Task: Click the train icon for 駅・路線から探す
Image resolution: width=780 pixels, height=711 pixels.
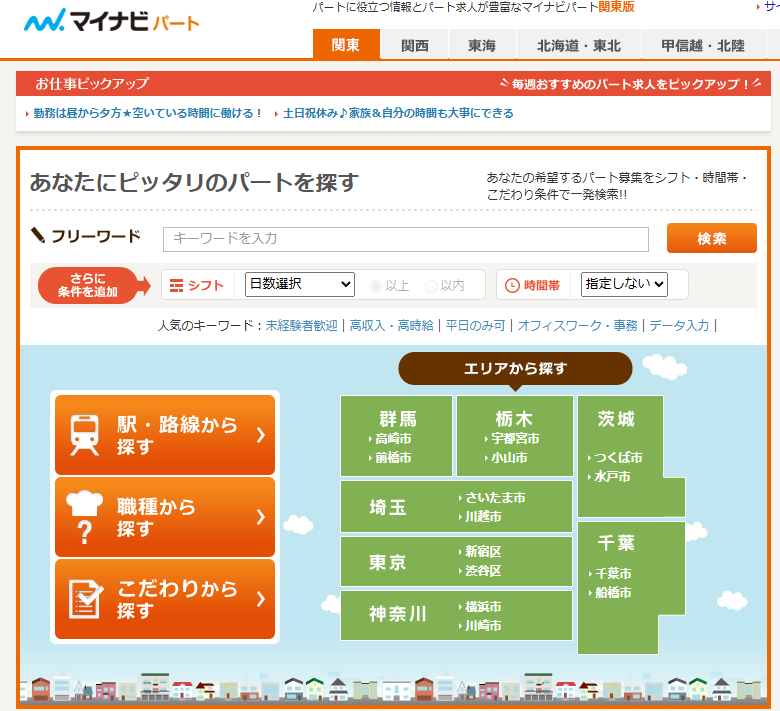Action: pos(84,435)
